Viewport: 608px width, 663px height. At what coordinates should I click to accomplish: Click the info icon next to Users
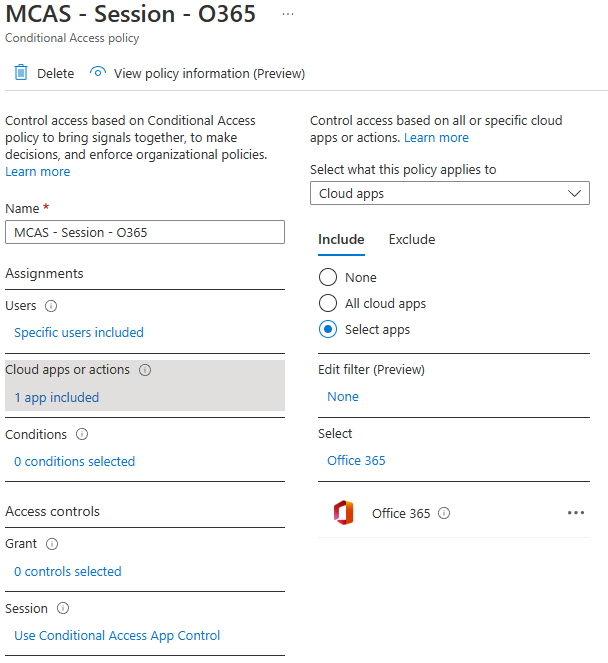pos(51,306)
